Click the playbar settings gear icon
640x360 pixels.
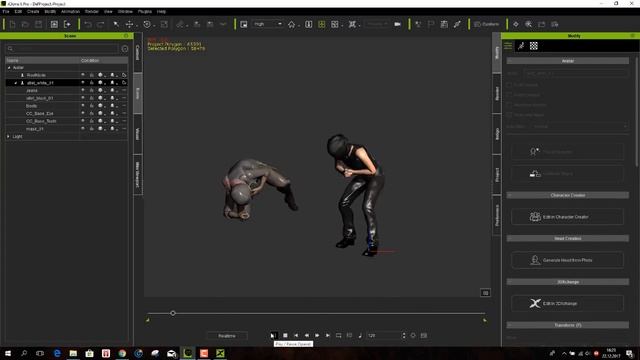tap(413, 336)
